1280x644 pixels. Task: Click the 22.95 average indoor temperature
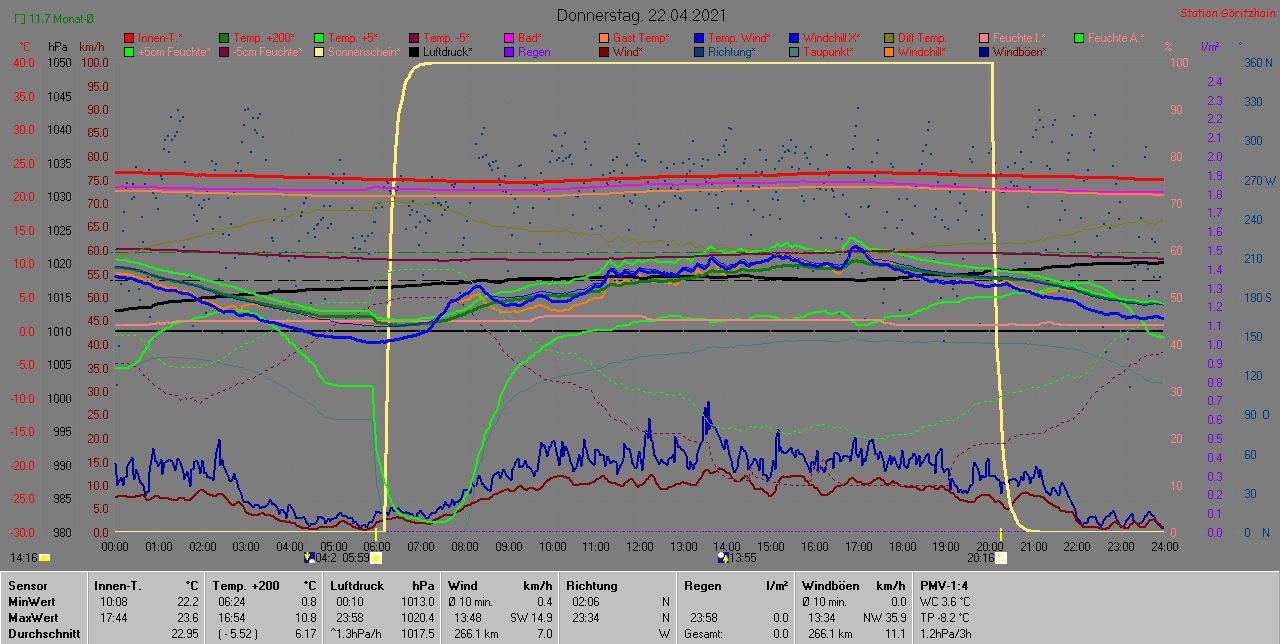coord(185,633)
